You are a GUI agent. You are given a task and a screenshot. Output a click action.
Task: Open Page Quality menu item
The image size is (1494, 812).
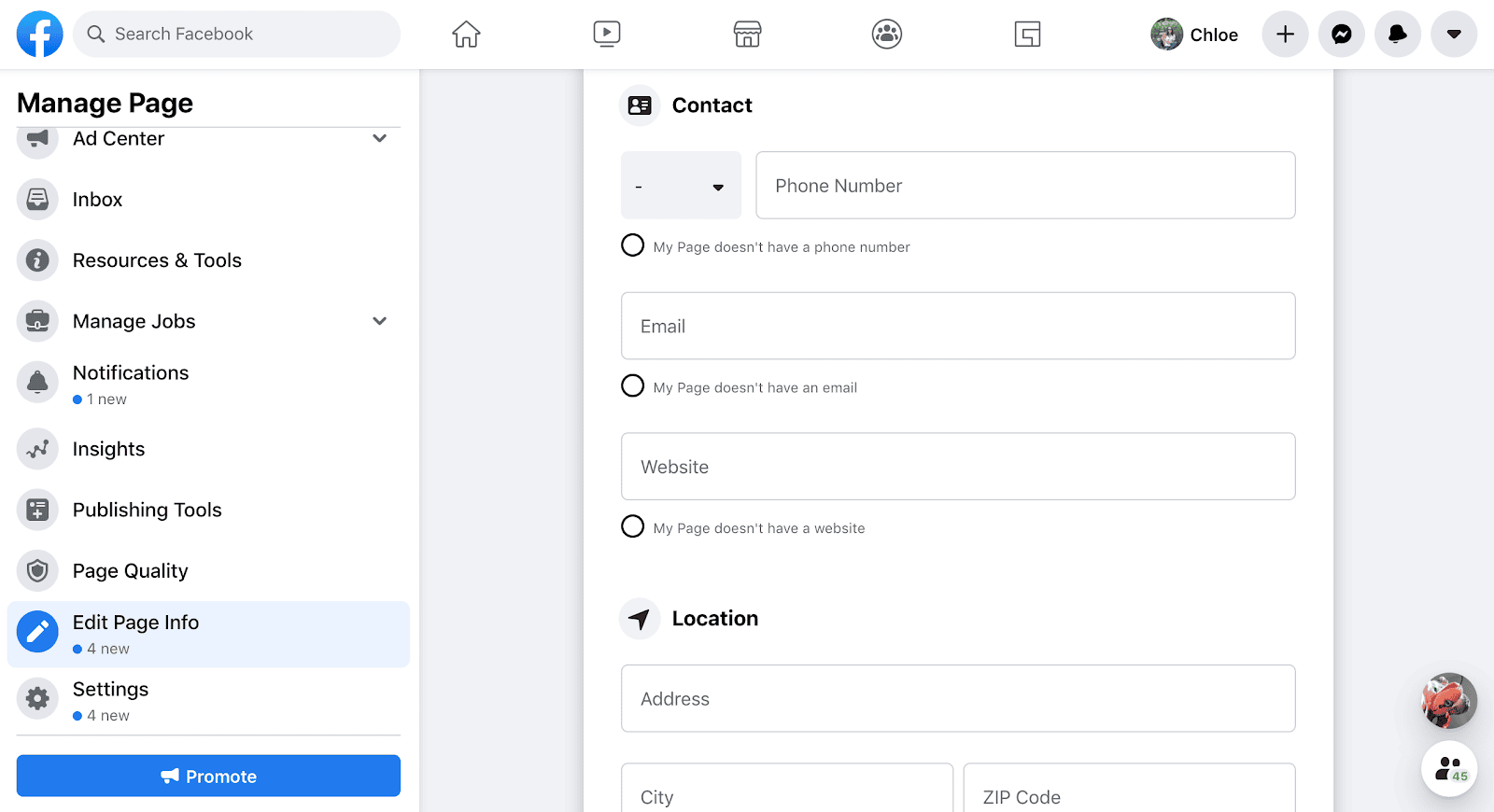tap(208, 570)
